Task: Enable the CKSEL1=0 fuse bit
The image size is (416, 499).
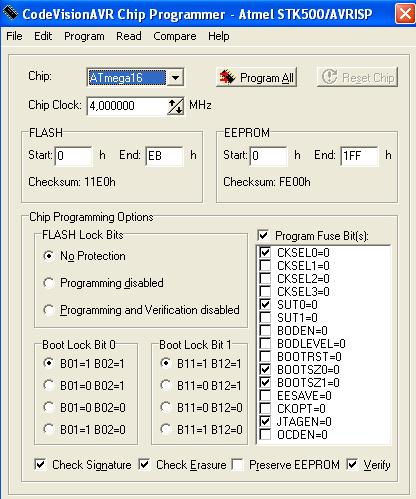Action: pos(265,265)
